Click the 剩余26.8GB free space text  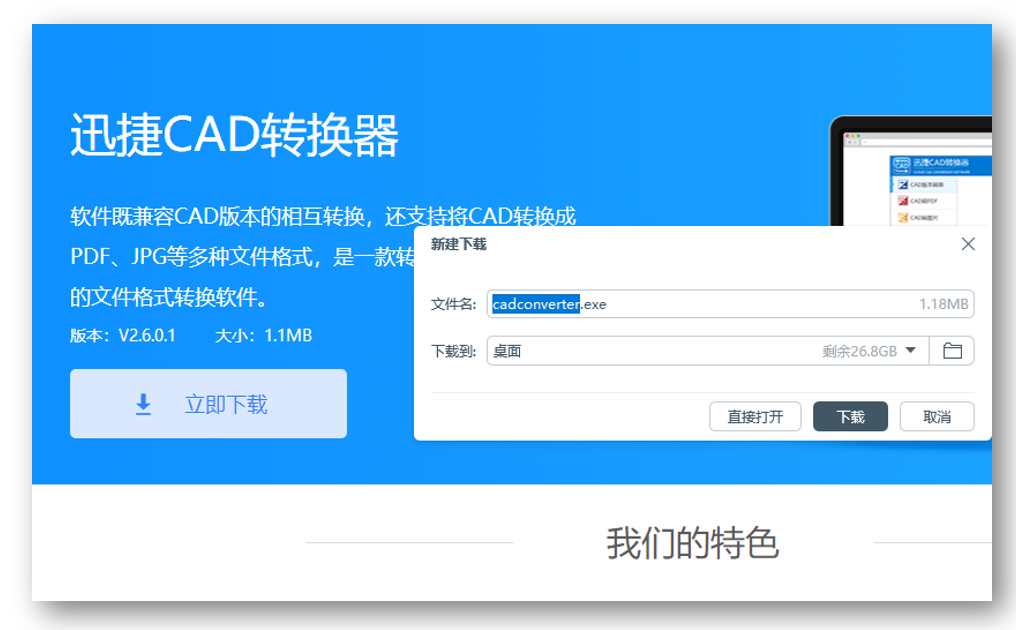859,351
